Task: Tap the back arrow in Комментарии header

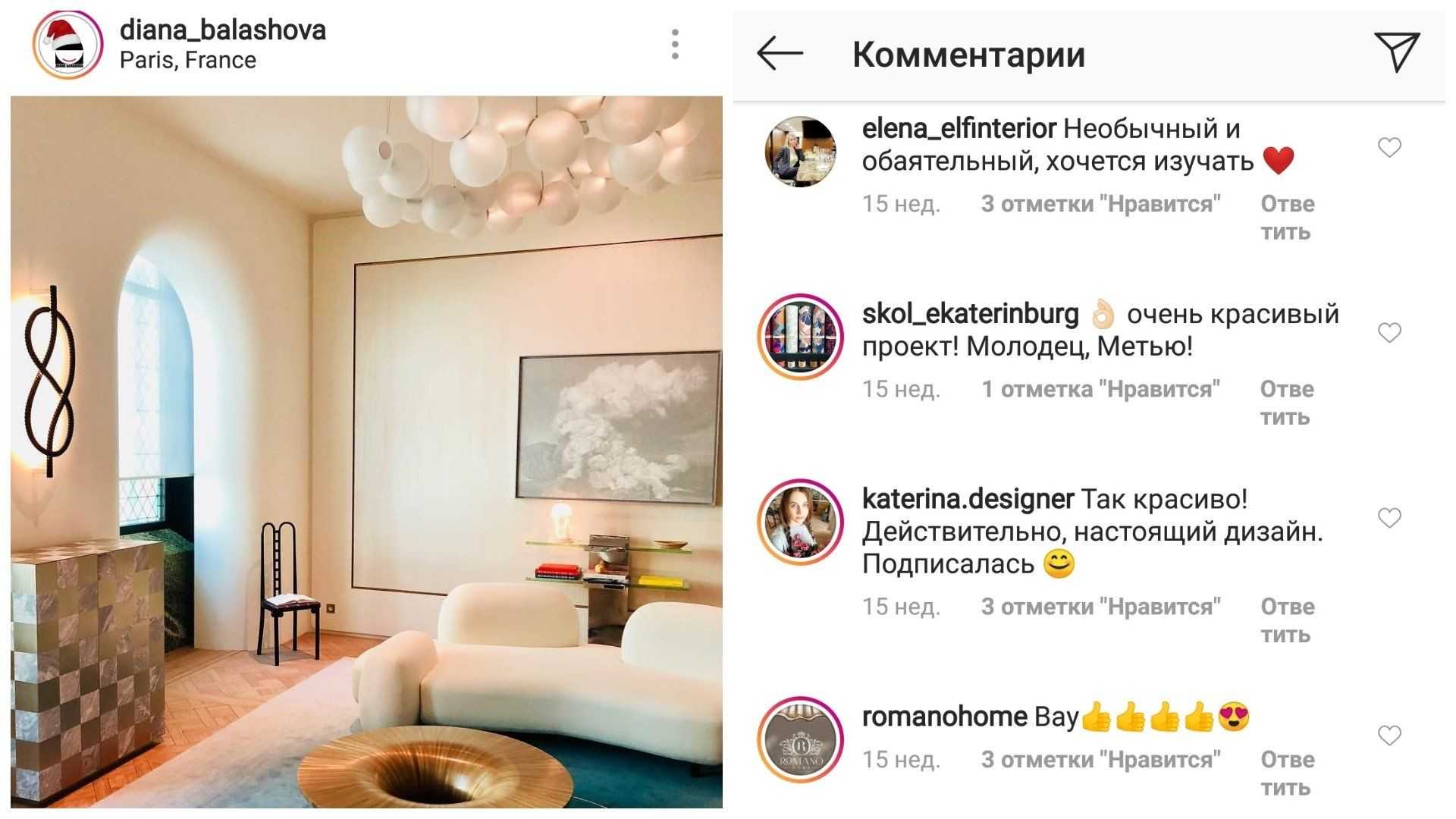Action: pyautogui.click(x=780, y=53)
